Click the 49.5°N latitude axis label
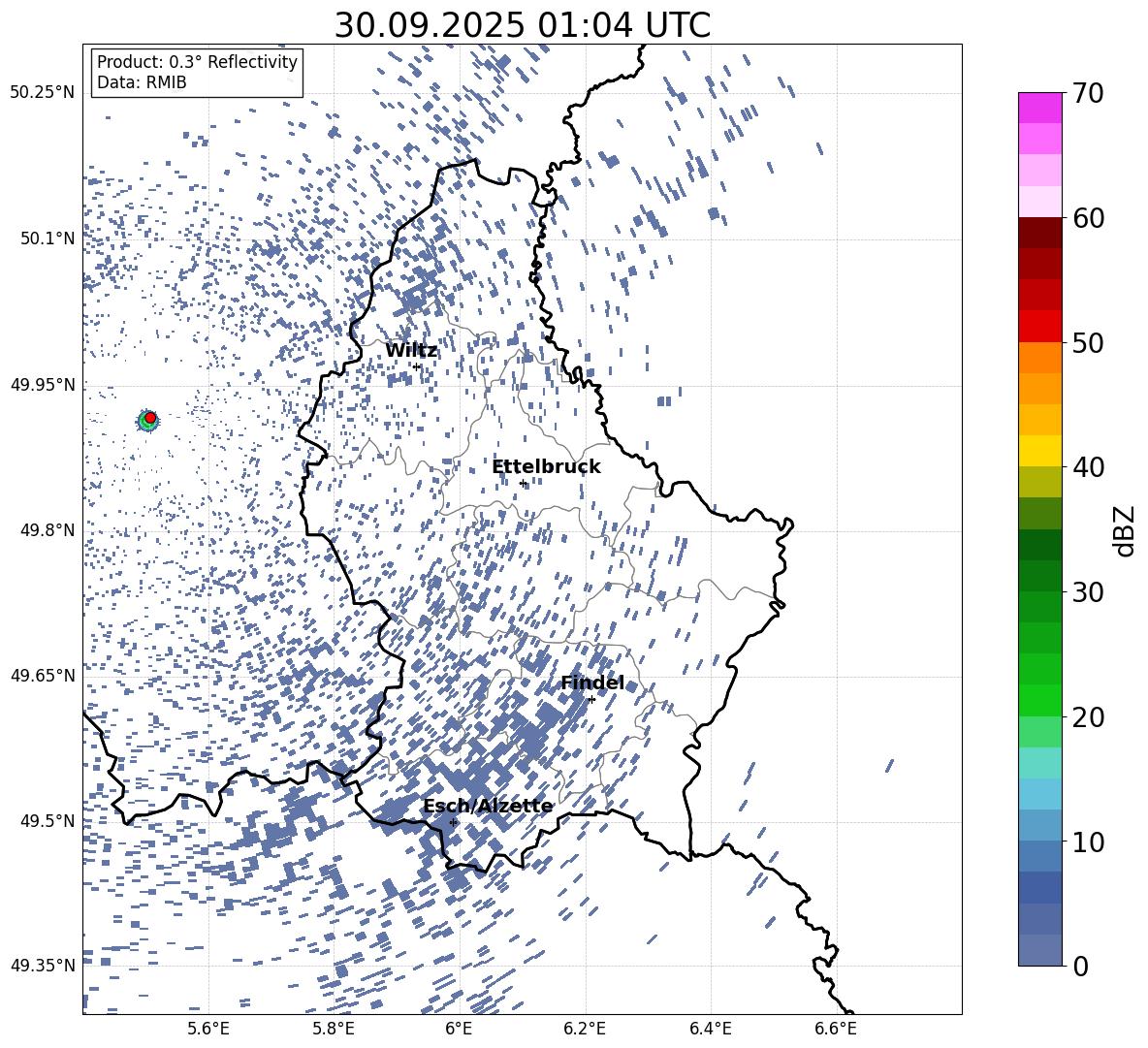 pyautogui.click(x=48, y=821)
